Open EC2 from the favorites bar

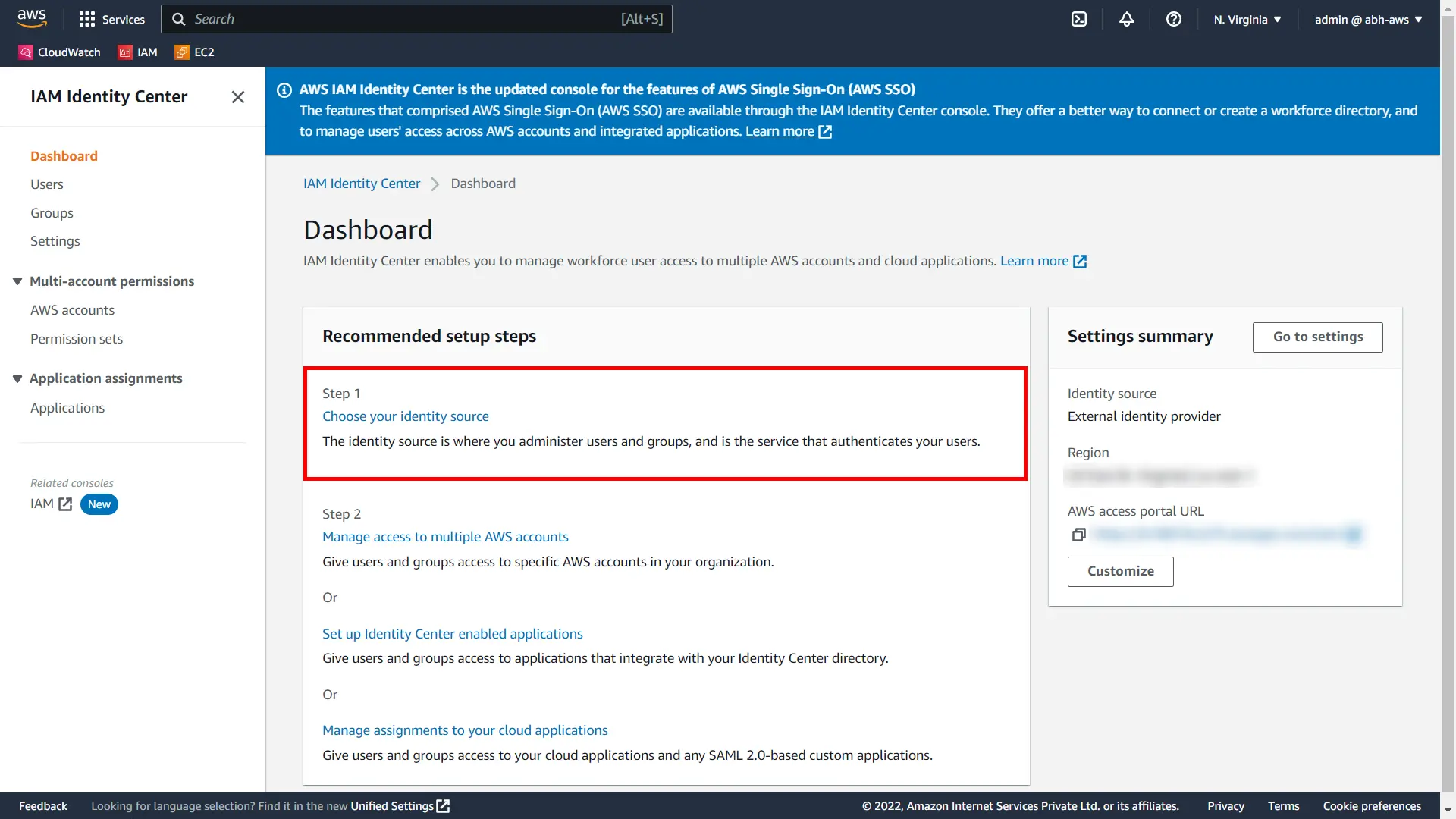coord(194,52)
